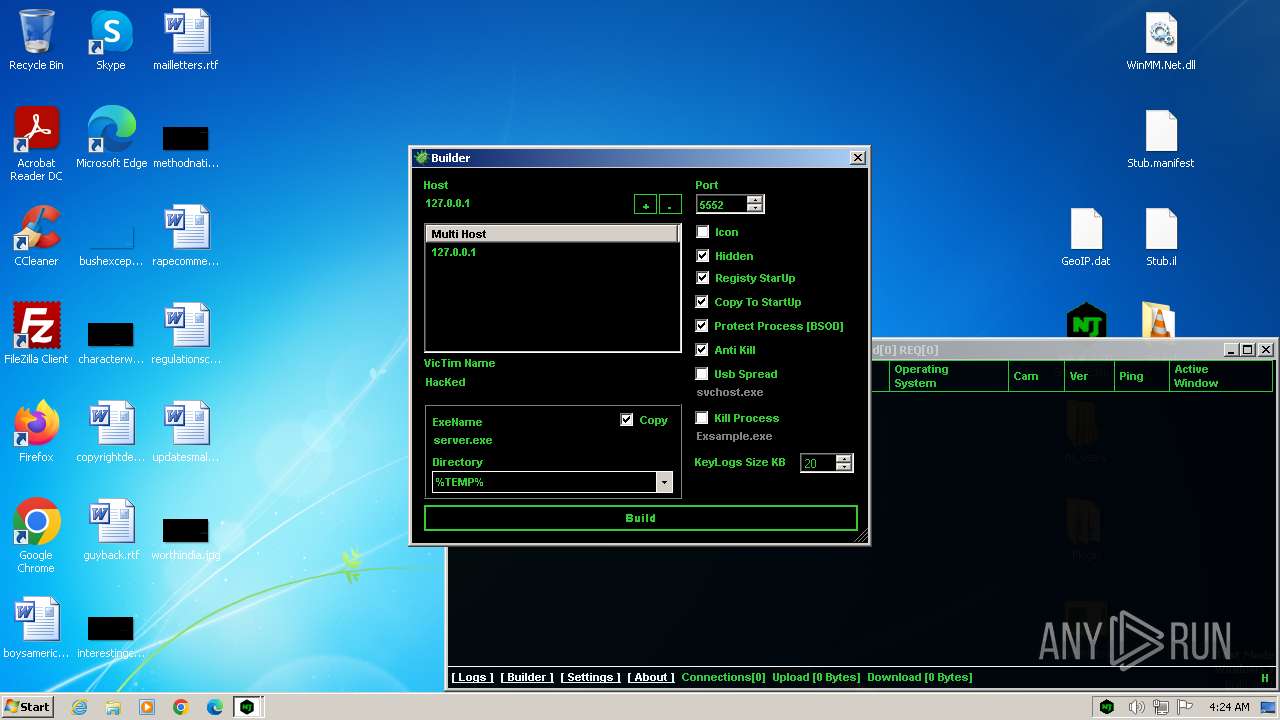1280x720 pixels.
Task: Select the GeoIP.dat file icon
Action: click(x=1086, y=236)
